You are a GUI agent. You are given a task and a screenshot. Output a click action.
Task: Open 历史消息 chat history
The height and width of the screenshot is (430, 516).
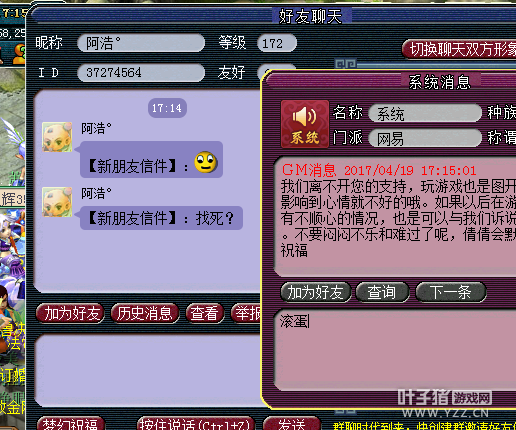pos(145,313)
